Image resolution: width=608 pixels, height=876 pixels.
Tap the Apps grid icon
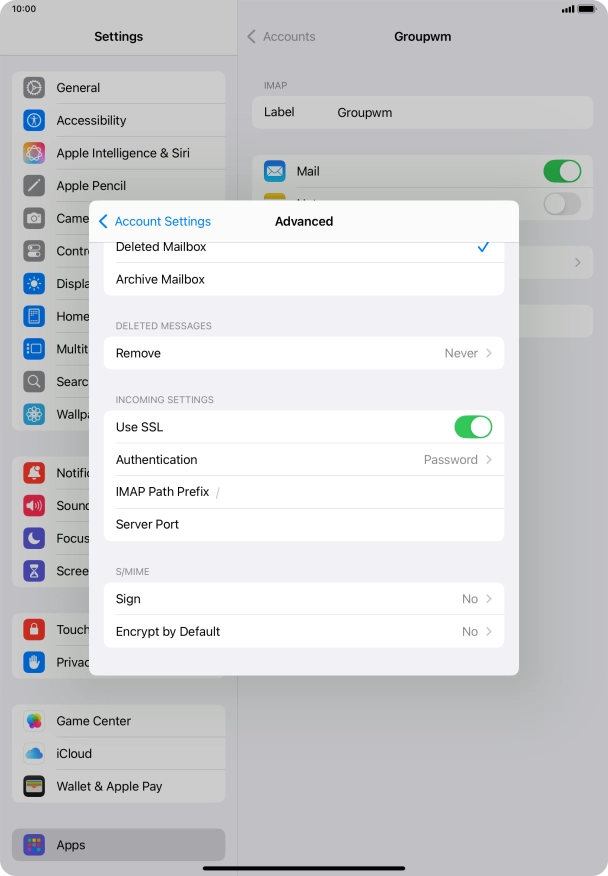[x=35, y=845]
